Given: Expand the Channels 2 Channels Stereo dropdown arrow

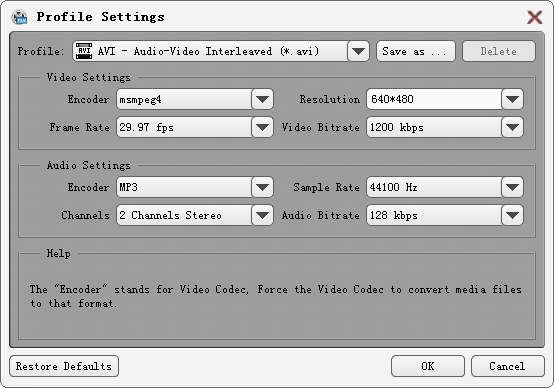Looking at the screenshot, I should pyautogui.click(x=262, y=215).
